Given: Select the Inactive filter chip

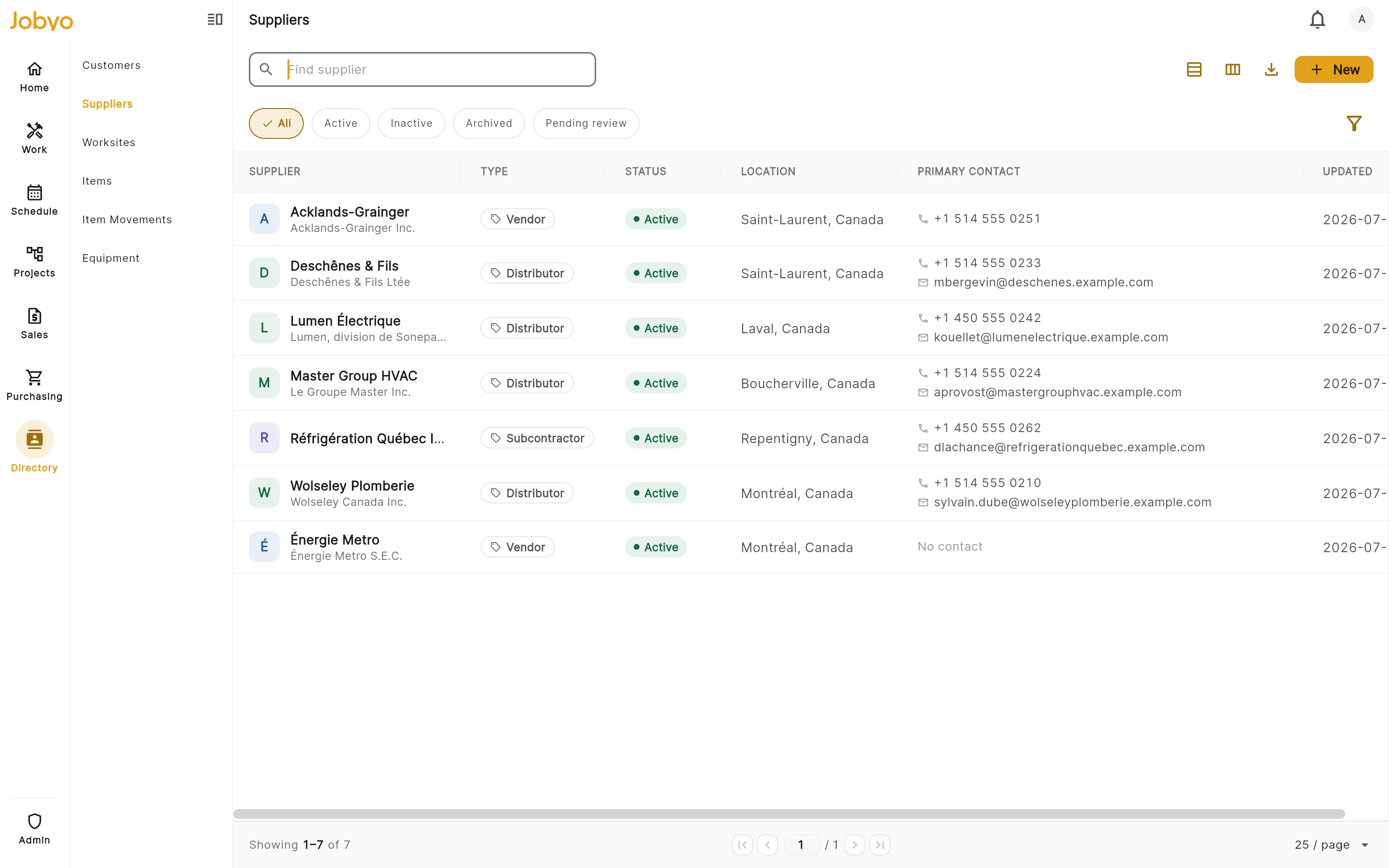Looking at the screenshot, I should [411, 123].
